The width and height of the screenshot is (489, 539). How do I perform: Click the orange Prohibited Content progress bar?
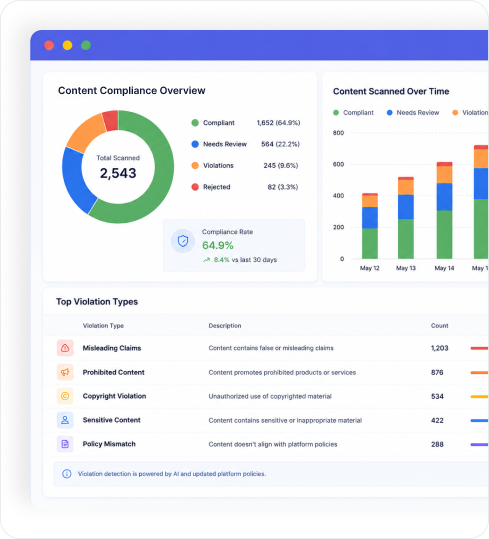[480, 372]
